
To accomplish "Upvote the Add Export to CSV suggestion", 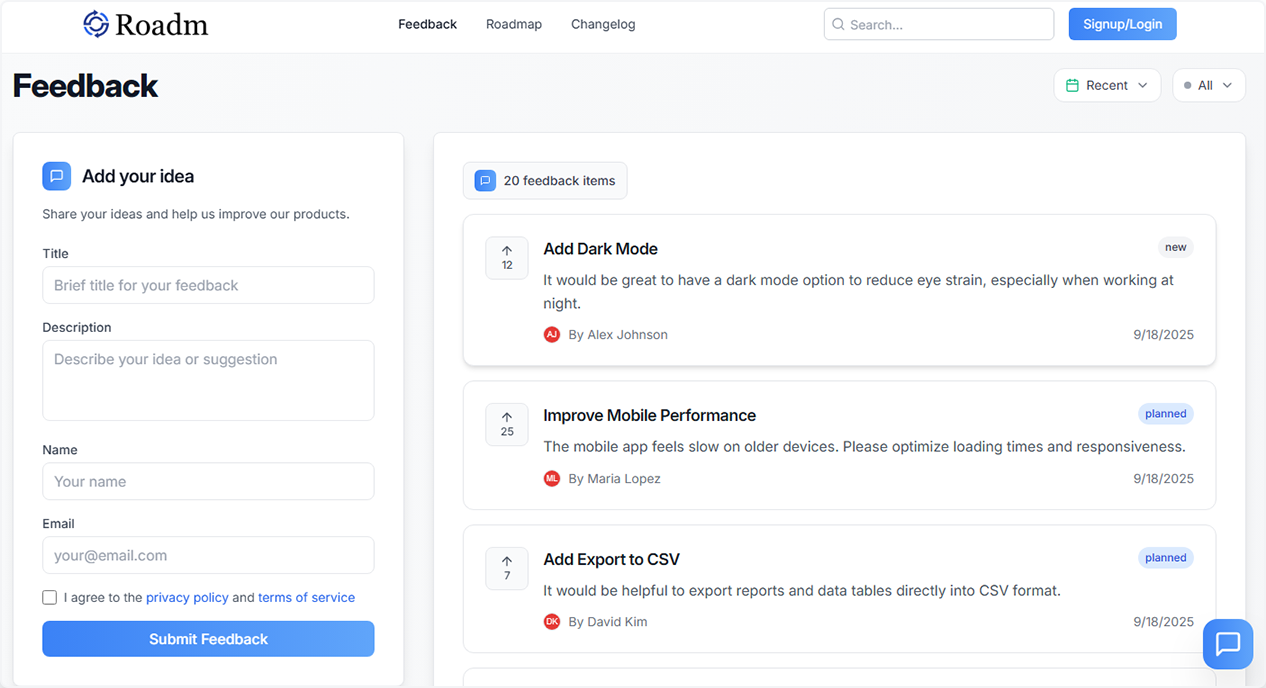I will pos(507,567).
